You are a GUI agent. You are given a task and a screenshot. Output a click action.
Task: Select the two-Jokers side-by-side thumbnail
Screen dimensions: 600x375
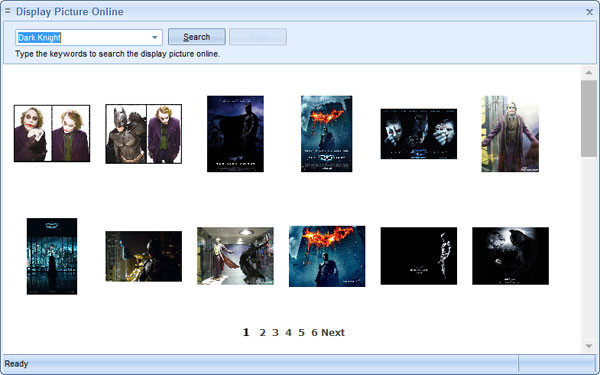tap(52, 134)
